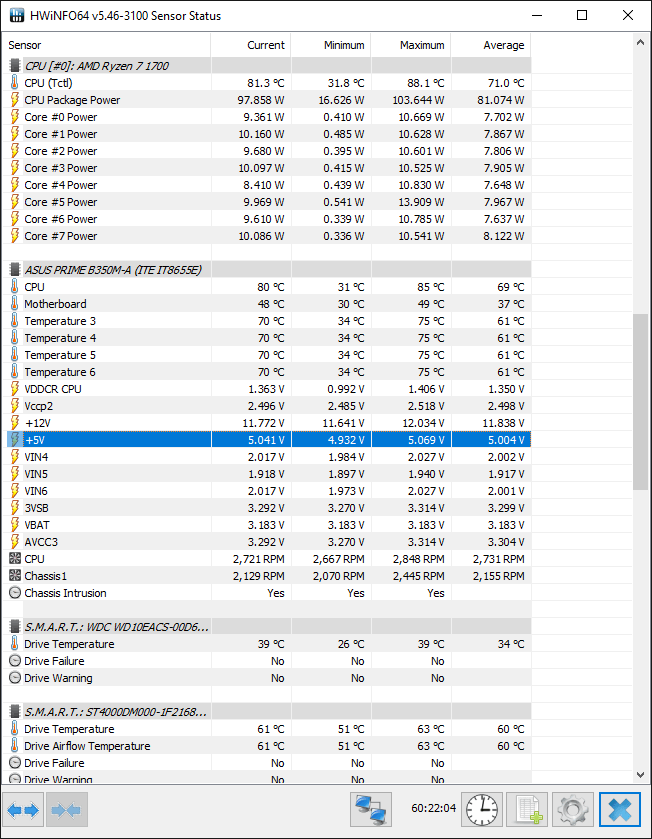Click the round icon for Chassis Intrusion
The height and width of the screenshot is (839, 652).
coord(15,593)
